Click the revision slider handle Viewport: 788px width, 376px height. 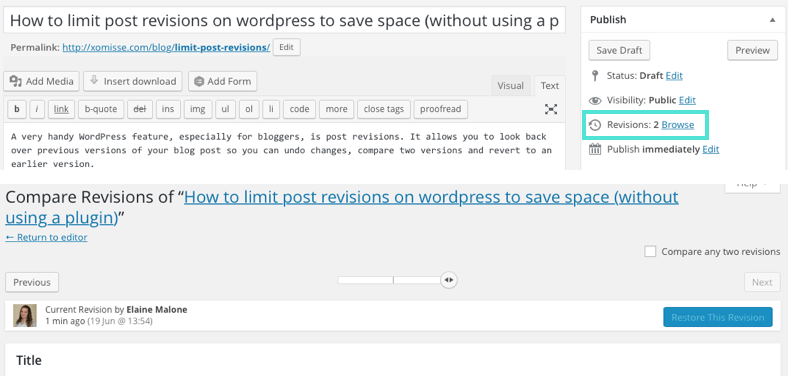[449, 280]
